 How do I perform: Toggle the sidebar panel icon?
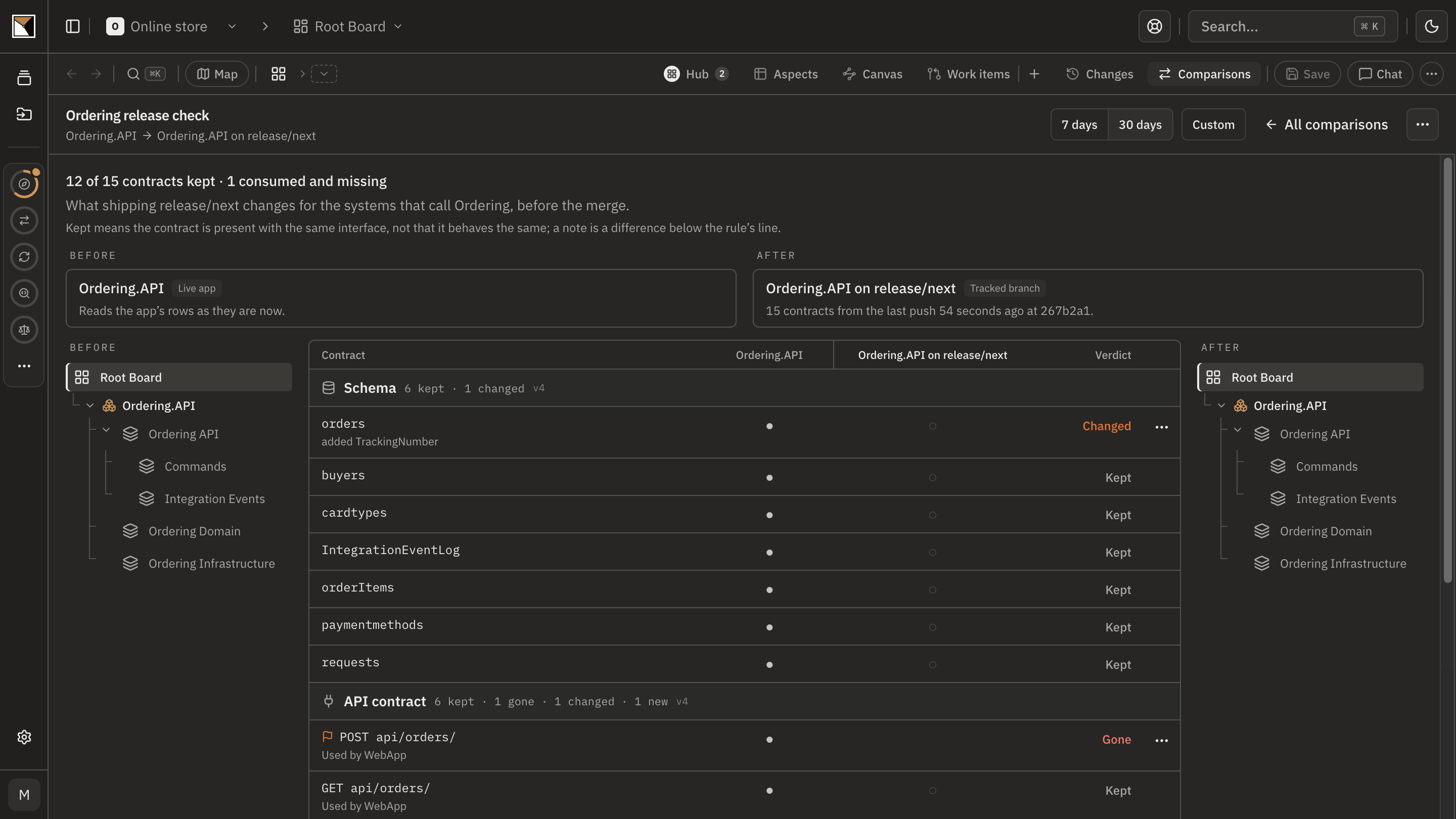(x=73, y=26)
